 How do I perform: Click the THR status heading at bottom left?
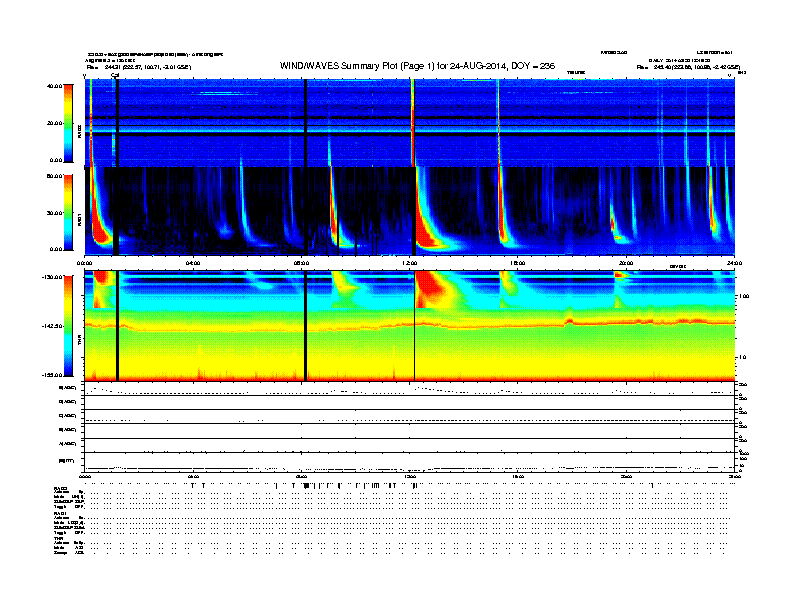point(58,538)
